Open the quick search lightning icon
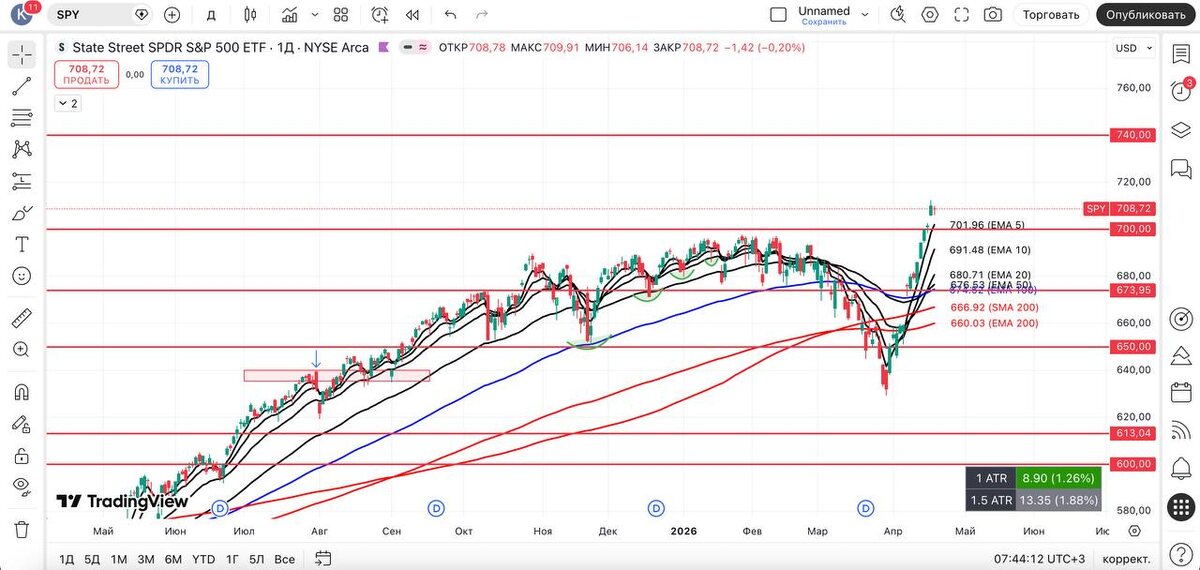Image resolution: width=1200 pixels, height=570 pixels. tap(898, 15)
